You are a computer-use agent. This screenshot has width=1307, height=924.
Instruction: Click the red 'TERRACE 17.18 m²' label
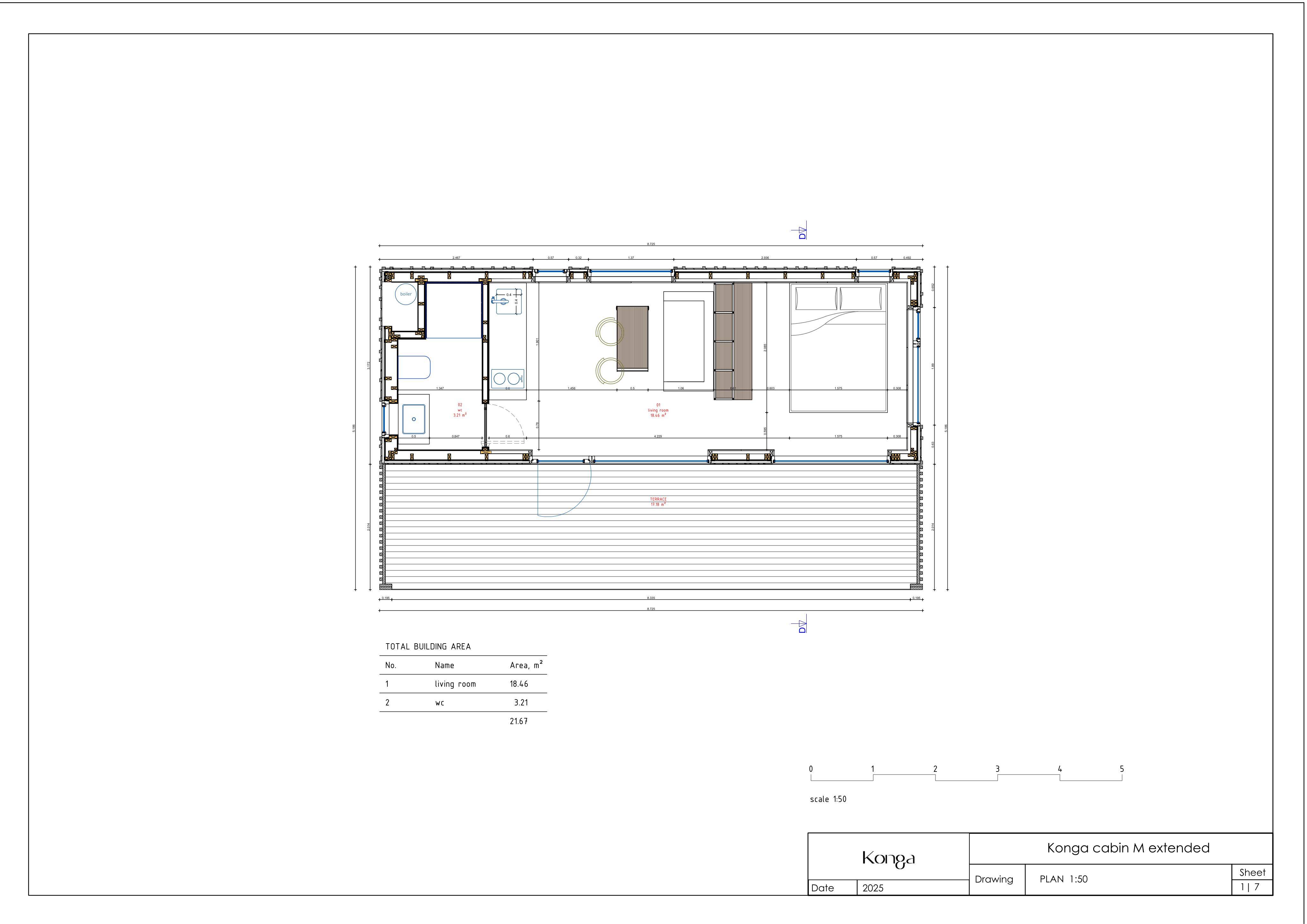[x=658, y=502]
